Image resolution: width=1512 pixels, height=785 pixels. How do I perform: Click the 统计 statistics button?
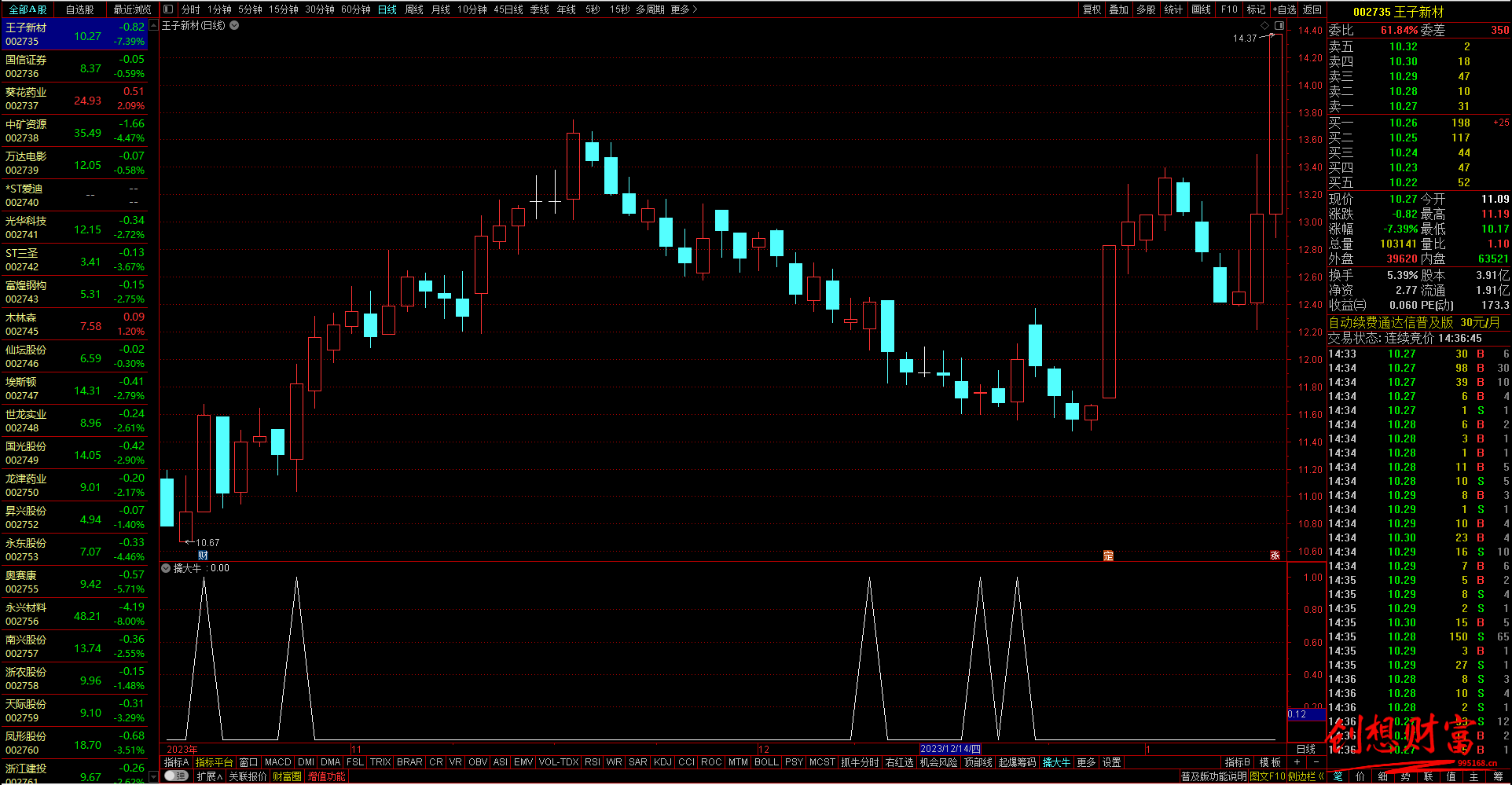pyautogui.click(x=1173, y=9)
